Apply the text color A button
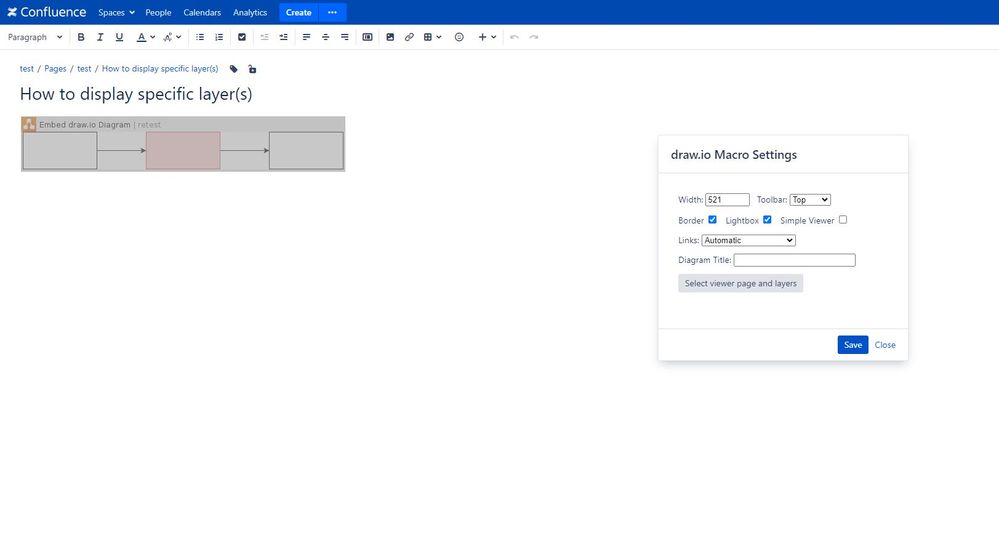 141,37
